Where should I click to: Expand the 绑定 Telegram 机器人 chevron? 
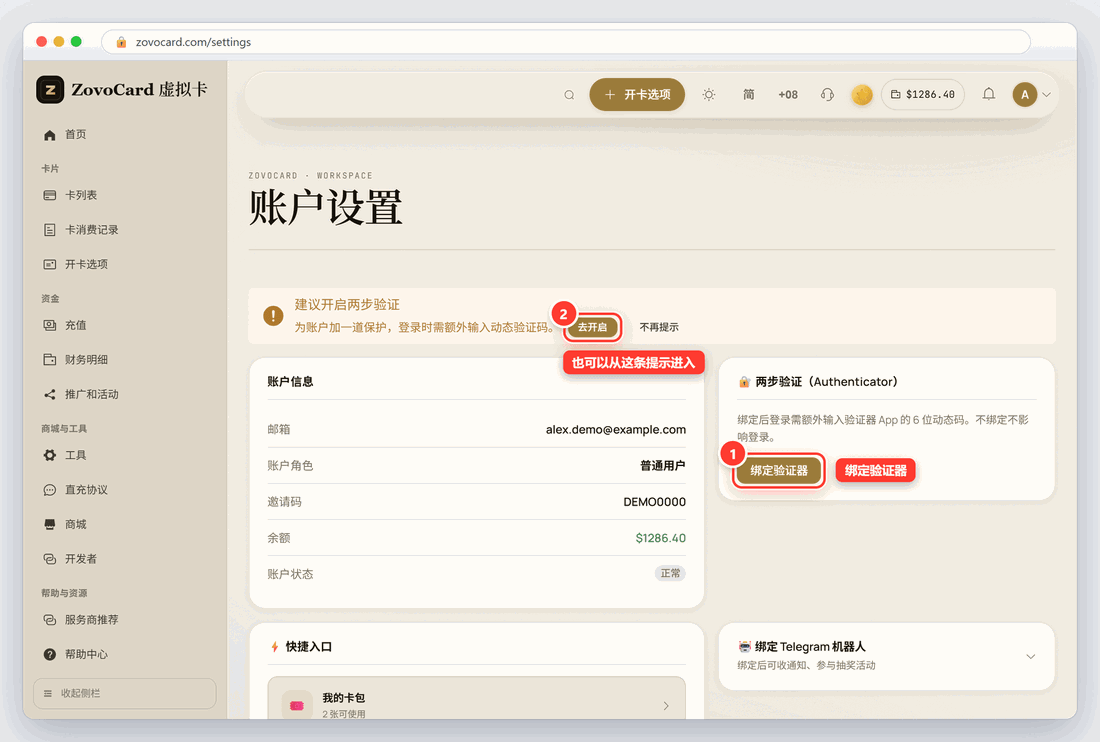(x=1031, y=657)
